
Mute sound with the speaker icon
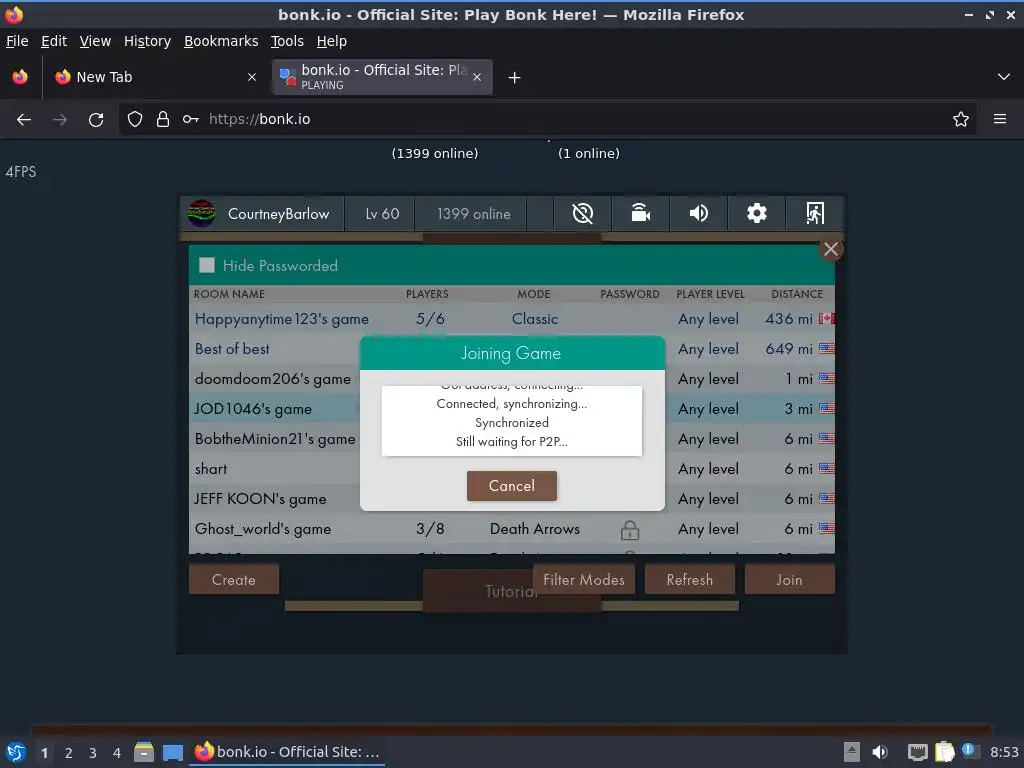[x=698, y=213]
